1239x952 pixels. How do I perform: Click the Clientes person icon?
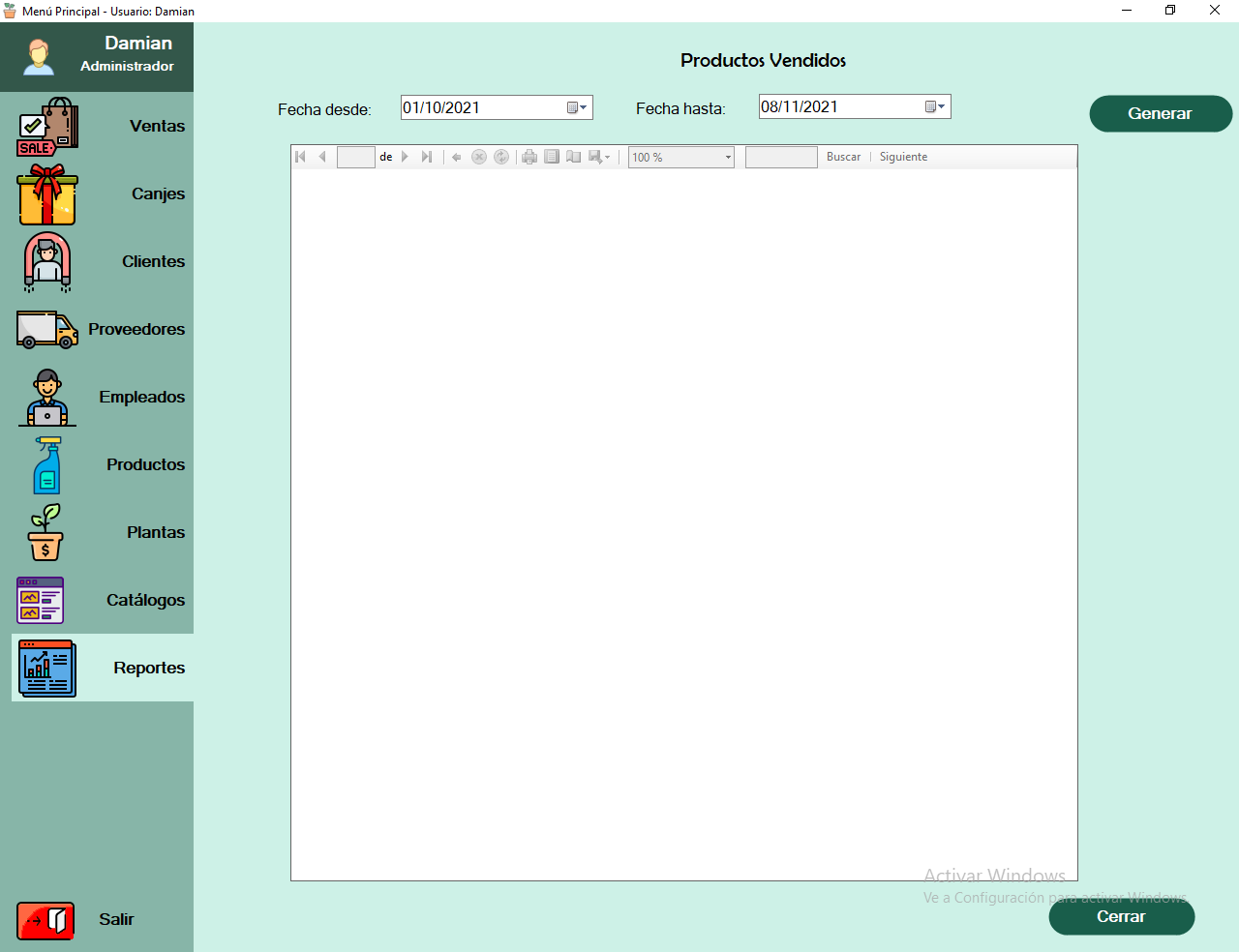[x=47, y=262]
